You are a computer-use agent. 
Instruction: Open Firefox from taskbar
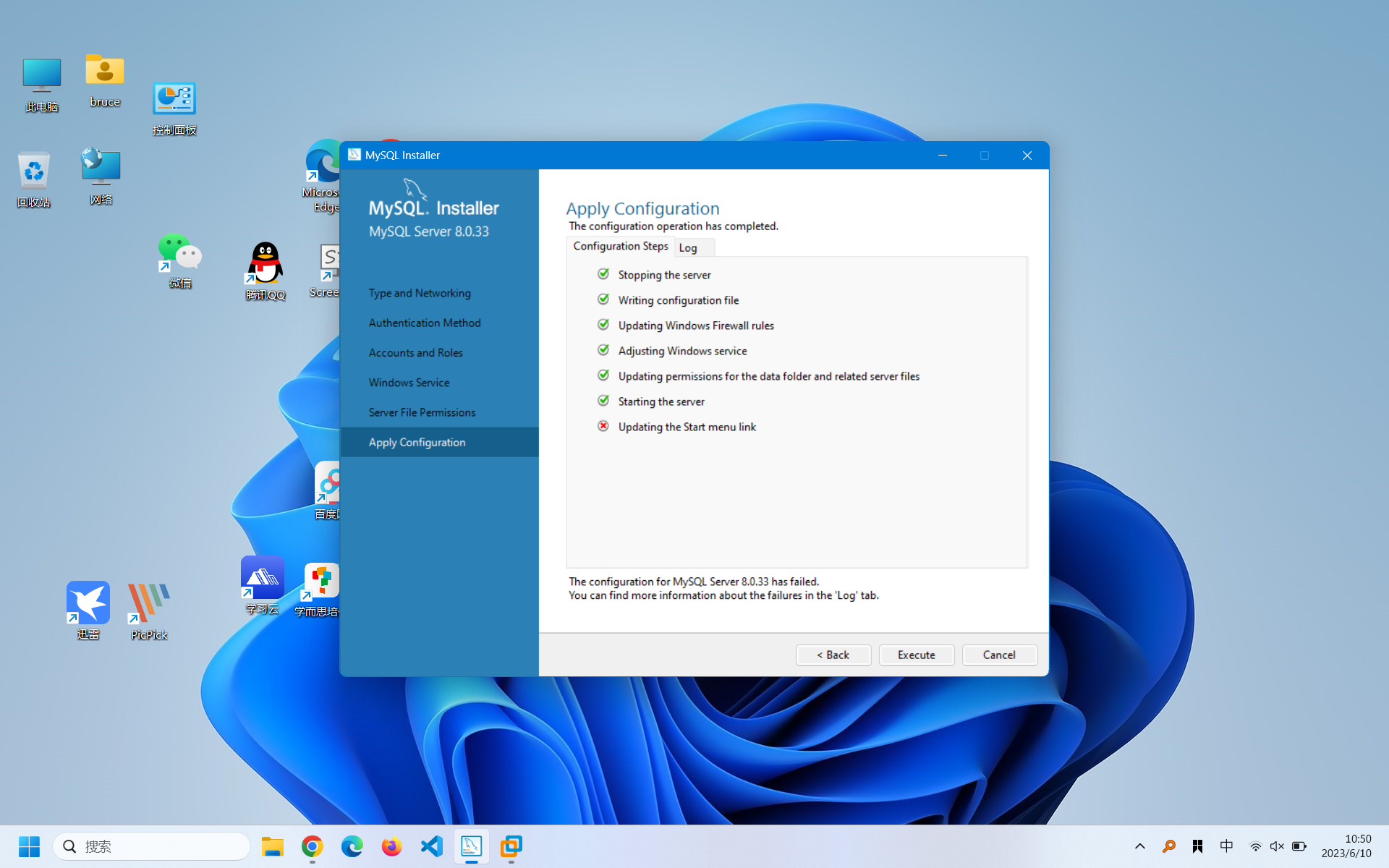pyautogui.click(x=392, y=846)
